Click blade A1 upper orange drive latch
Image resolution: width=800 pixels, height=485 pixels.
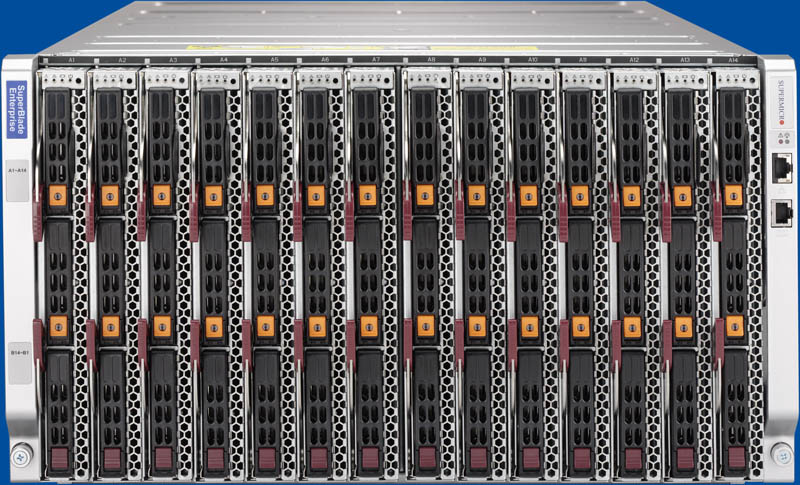point(58,195)
